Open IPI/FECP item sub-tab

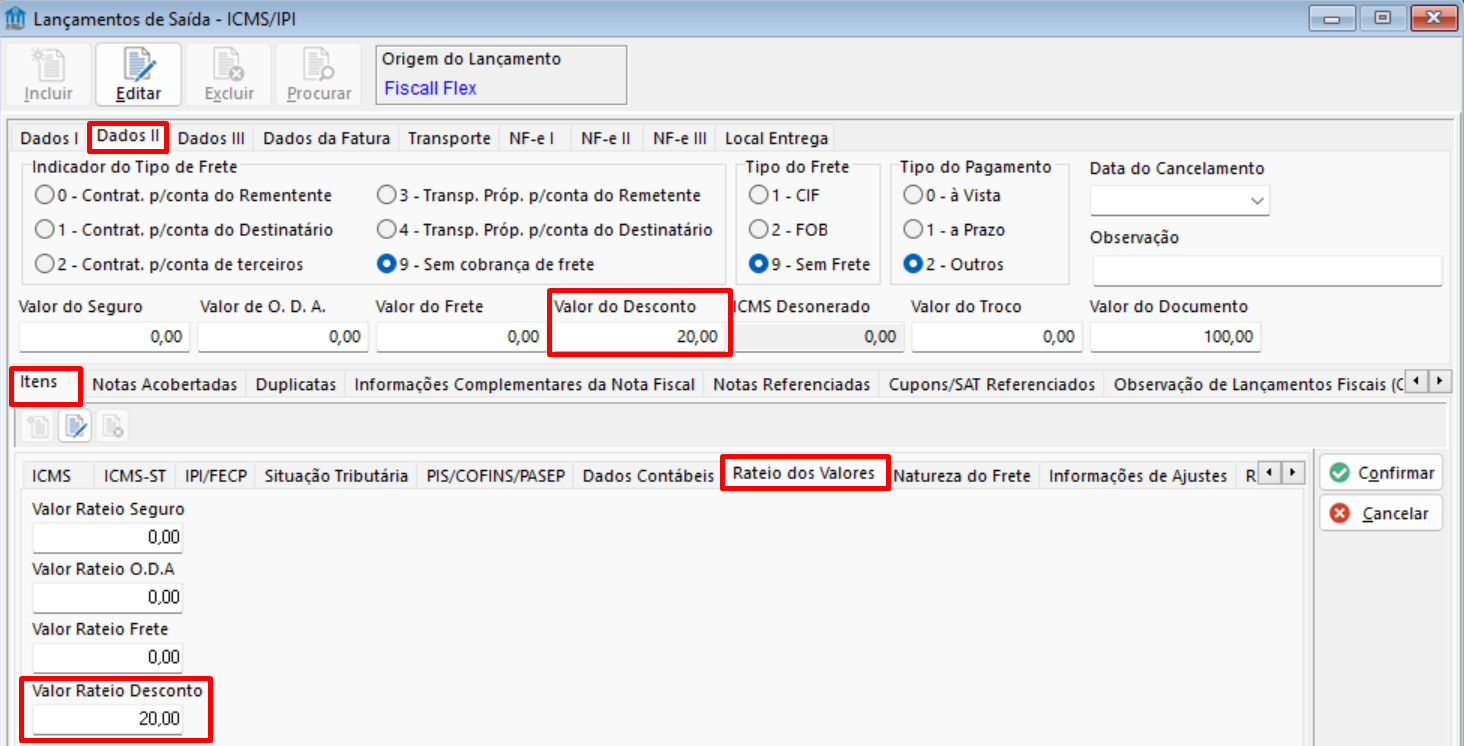pos(216,476)
